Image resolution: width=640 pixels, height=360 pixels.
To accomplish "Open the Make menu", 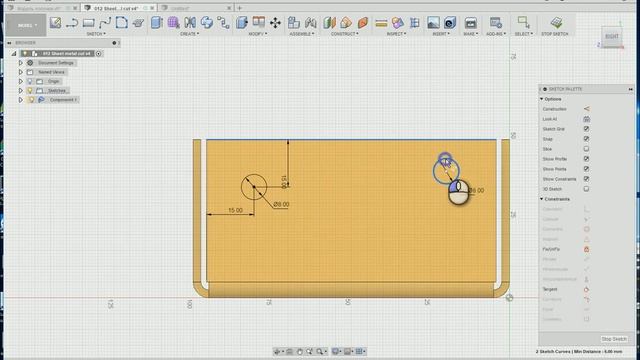I will [x=471, y=34].
